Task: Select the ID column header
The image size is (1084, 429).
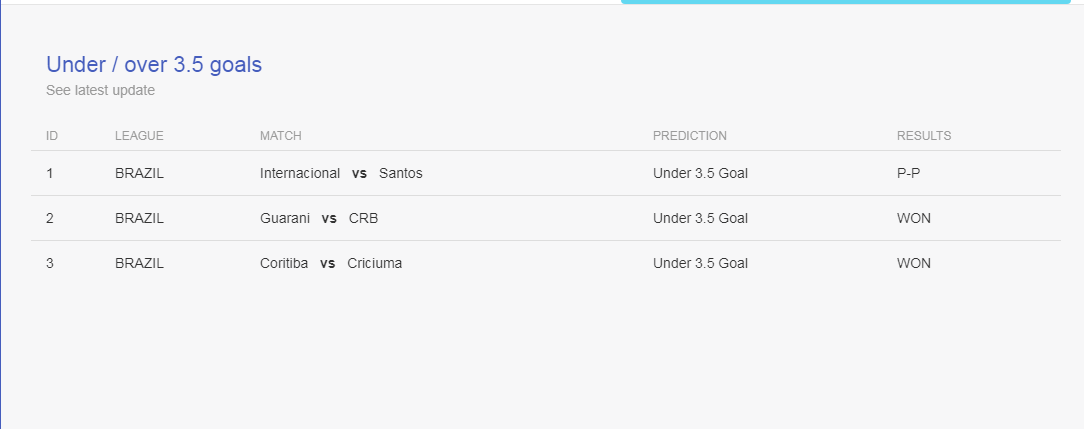Action: pos(52,136)
